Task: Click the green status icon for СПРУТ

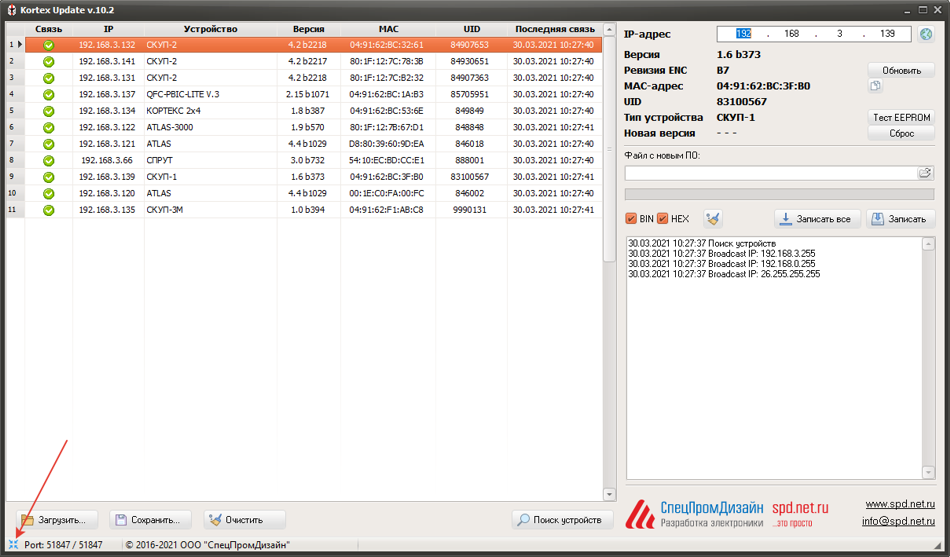Action: pos(48,160)
